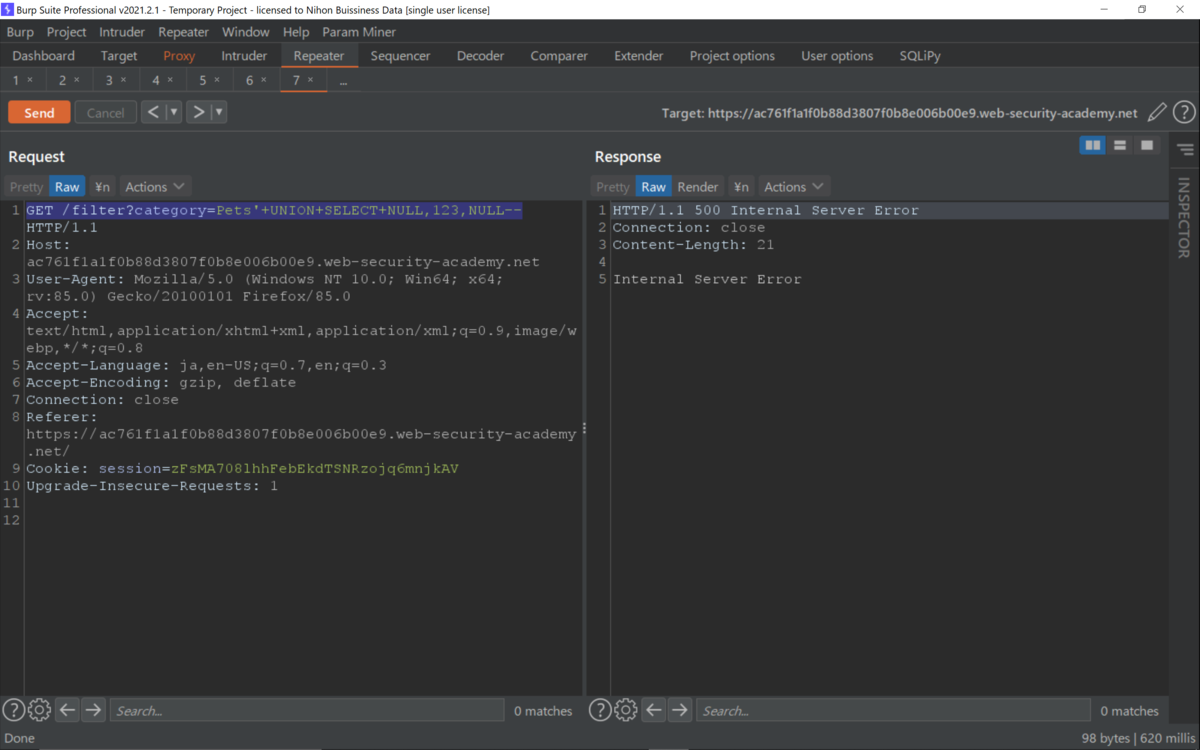Switch to the Extender tab
This screenshot has width=1200, height=750.
coord(639,56)
